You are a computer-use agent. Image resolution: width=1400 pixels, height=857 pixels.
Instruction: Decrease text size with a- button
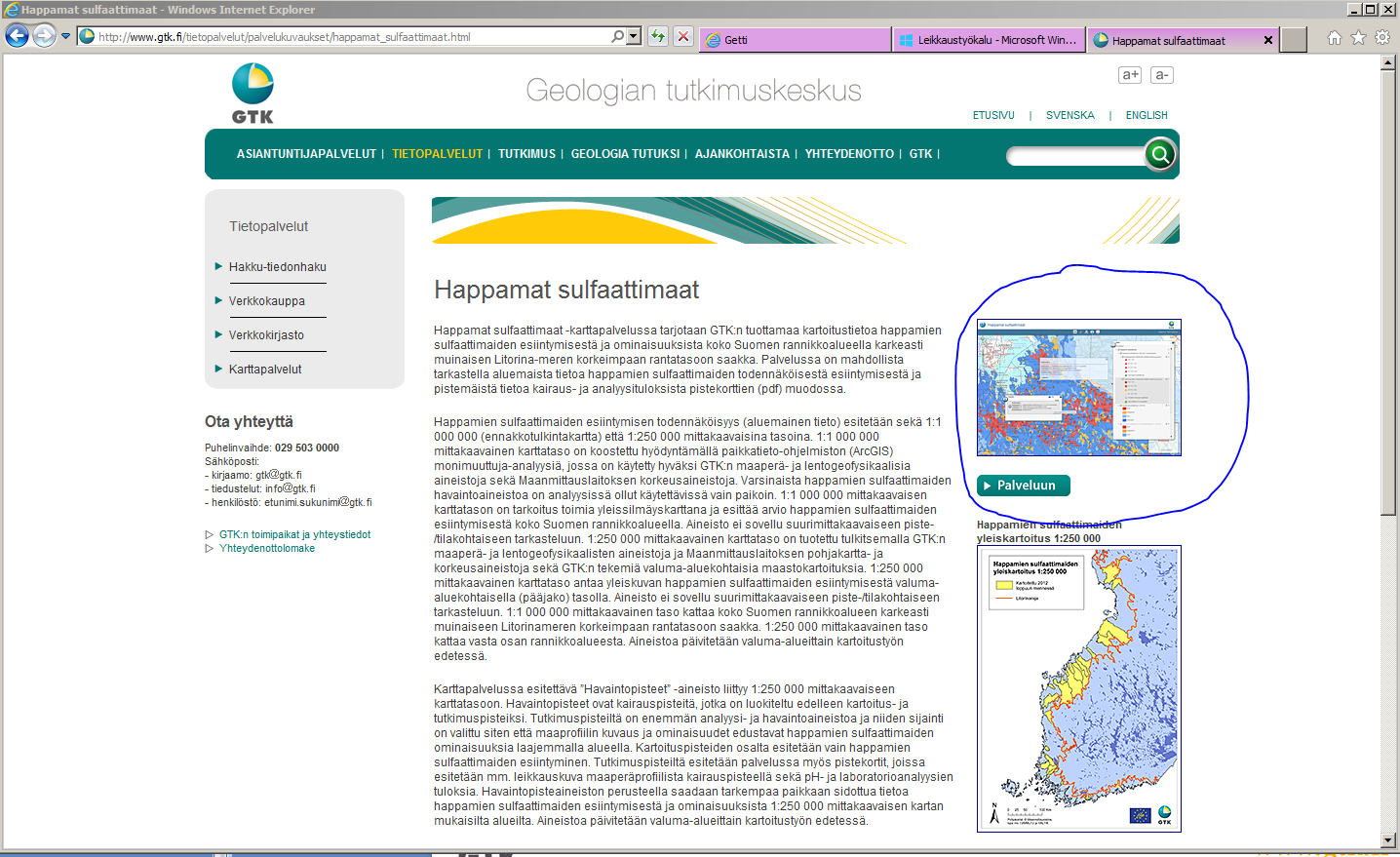pyautogui.click(x=1162, y=75)
